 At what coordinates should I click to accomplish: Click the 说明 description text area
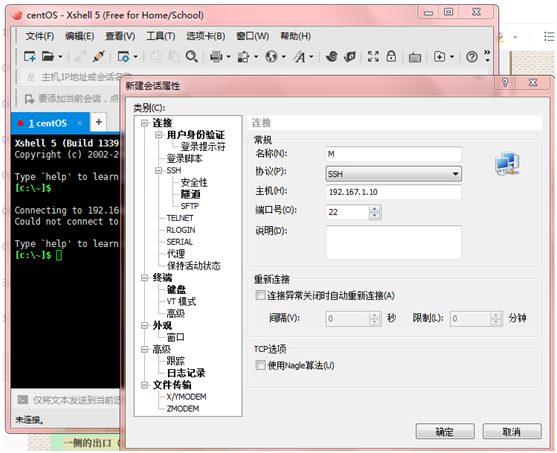[x=393, y=242]
